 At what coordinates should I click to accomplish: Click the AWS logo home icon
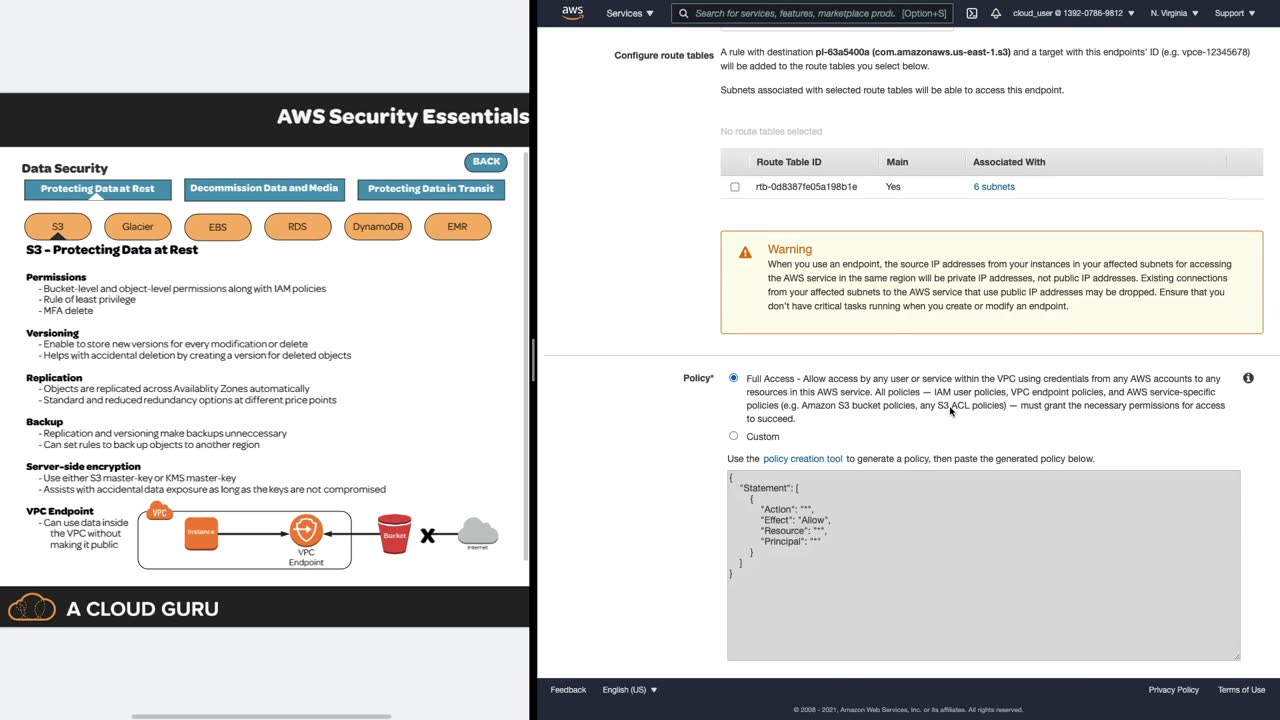572,13
